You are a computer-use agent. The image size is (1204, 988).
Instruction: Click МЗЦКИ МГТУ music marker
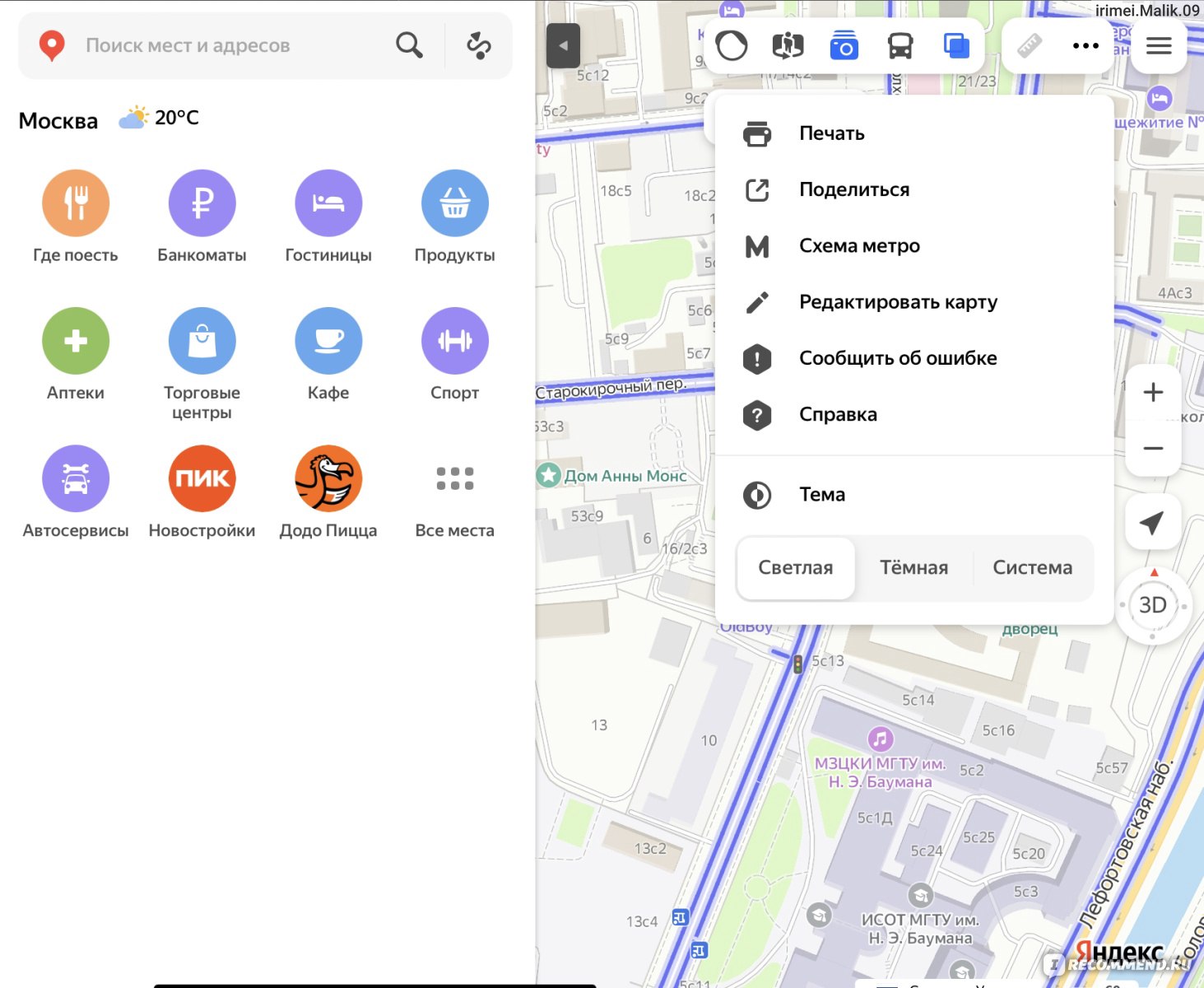pos(881,739)
